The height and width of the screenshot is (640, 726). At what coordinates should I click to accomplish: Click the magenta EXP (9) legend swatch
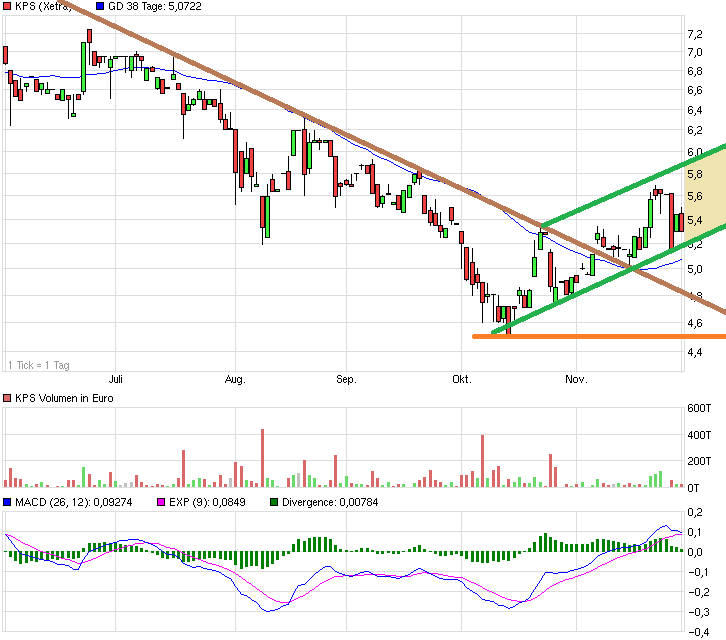pos(158,502)
